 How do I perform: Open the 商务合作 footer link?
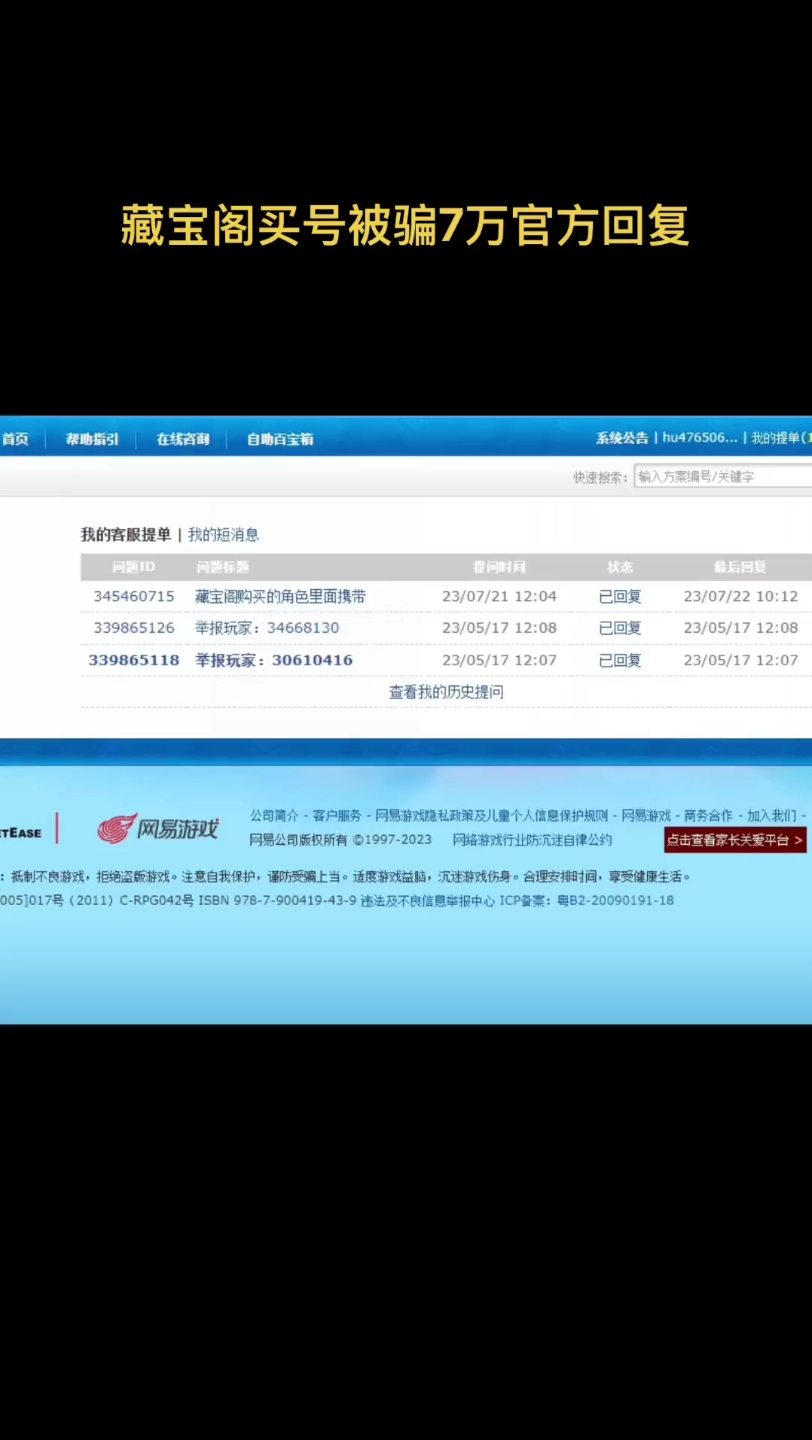[708, 816]
